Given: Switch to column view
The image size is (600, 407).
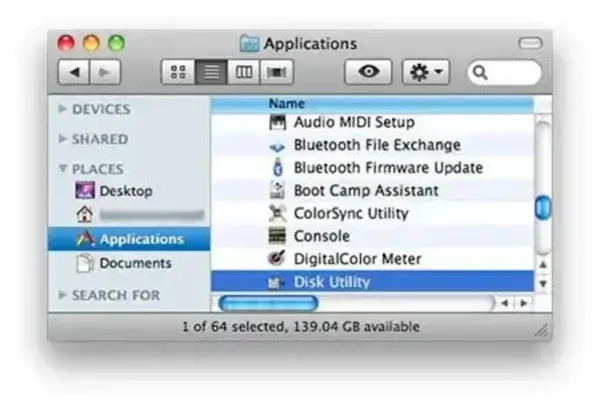Looking at the screenshot, I should [x=244, y=72].
